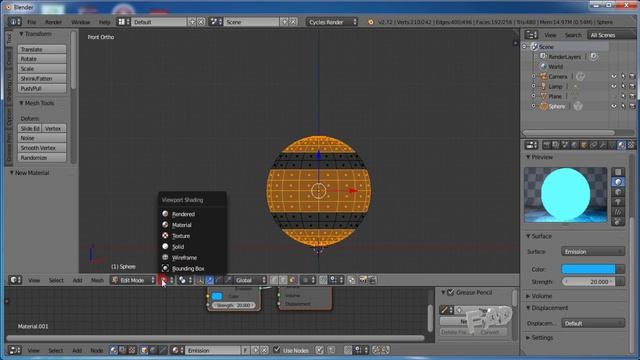Toggle visibility eye for Lamp
The height and width of the screenshot is (360, 640).
tap(614, 86)
